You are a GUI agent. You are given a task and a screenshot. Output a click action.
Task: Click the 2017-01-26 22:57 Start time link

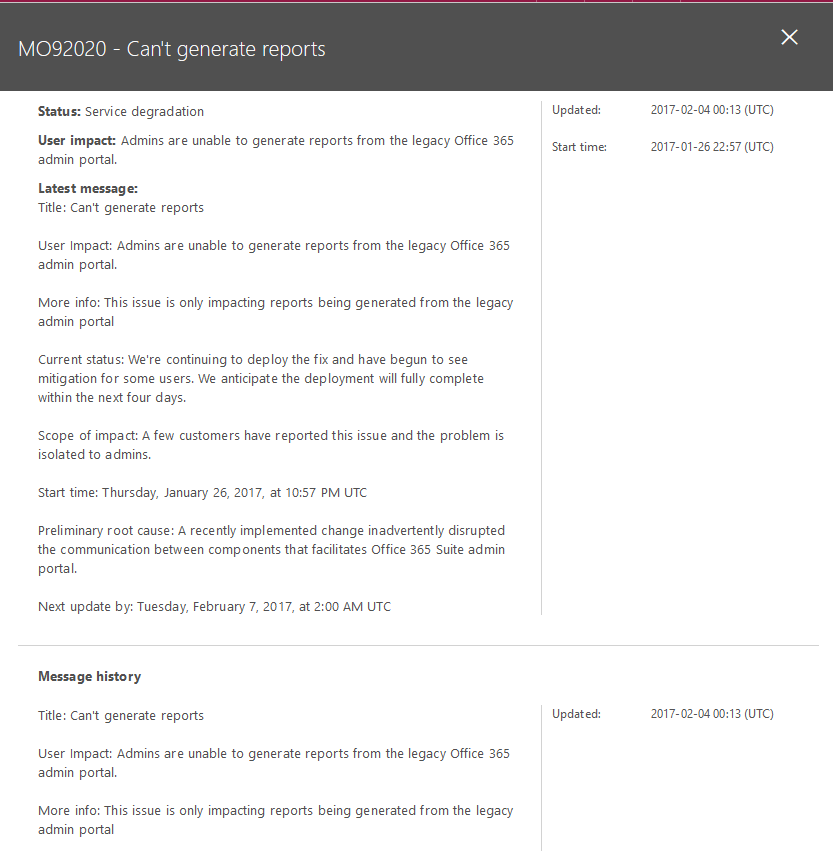tap(711, 146)
